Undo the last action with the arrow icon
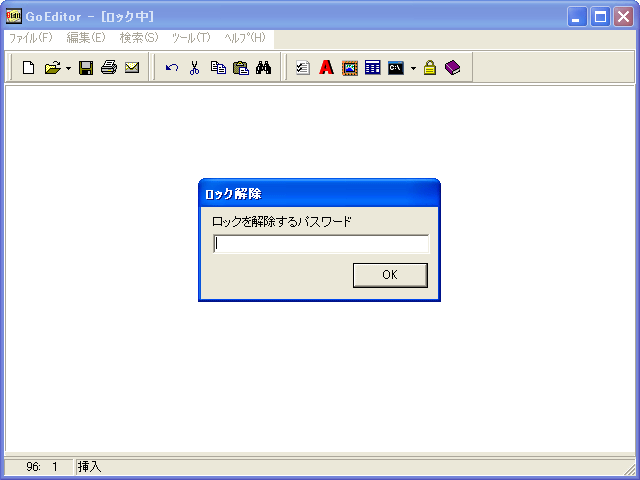This screenshot has width=640, height=480. coord(171,67)
